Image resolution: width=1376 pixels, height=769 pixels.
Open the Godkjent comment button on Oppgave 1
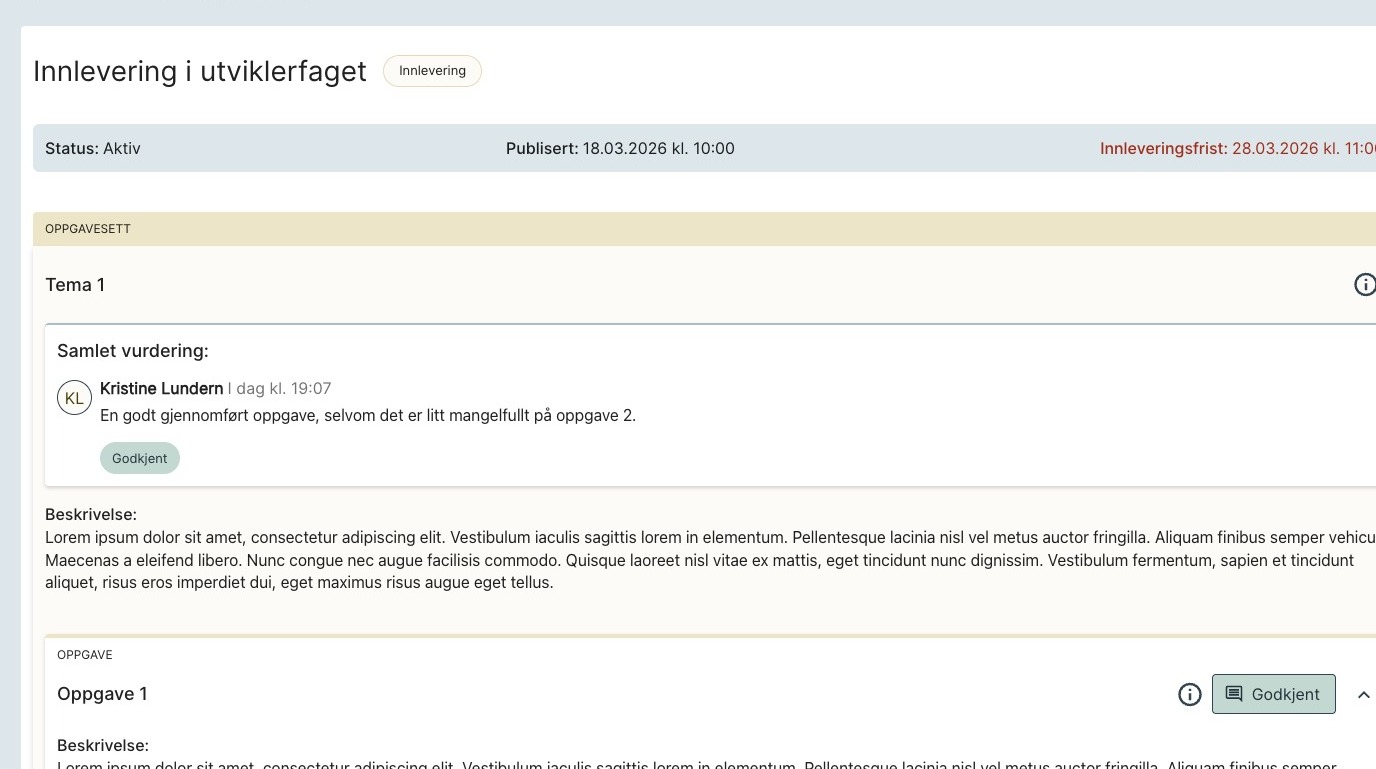pos(1273,694)
